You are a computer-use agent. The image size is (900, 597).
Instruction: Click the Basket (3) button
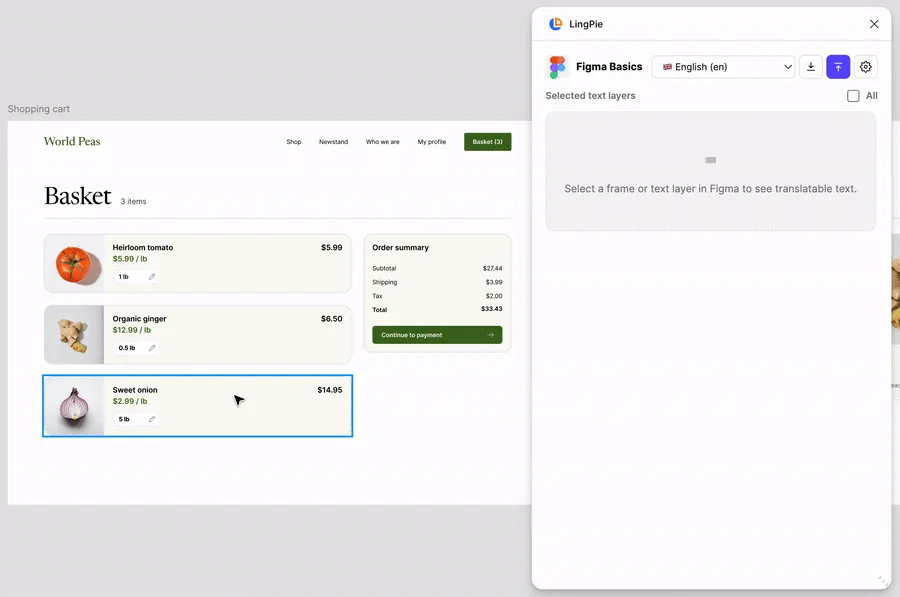[x=487, y=142]
